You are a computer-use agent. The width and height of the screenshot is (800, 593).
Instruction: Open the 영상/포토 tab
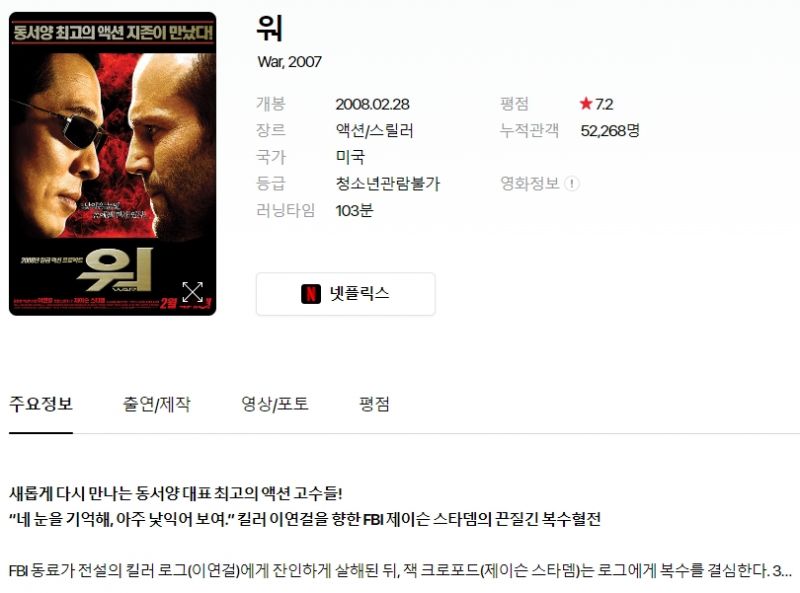coord(274,404)
